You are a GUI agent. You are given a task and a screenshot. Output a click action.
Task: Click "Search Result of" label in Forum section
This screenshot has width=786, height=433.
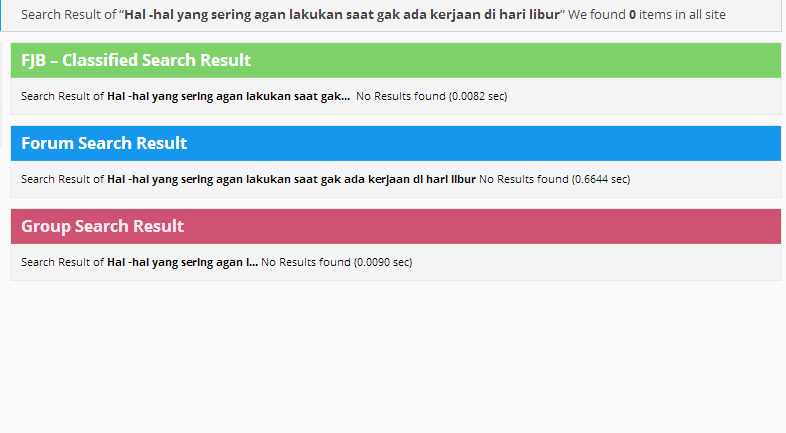62,179
